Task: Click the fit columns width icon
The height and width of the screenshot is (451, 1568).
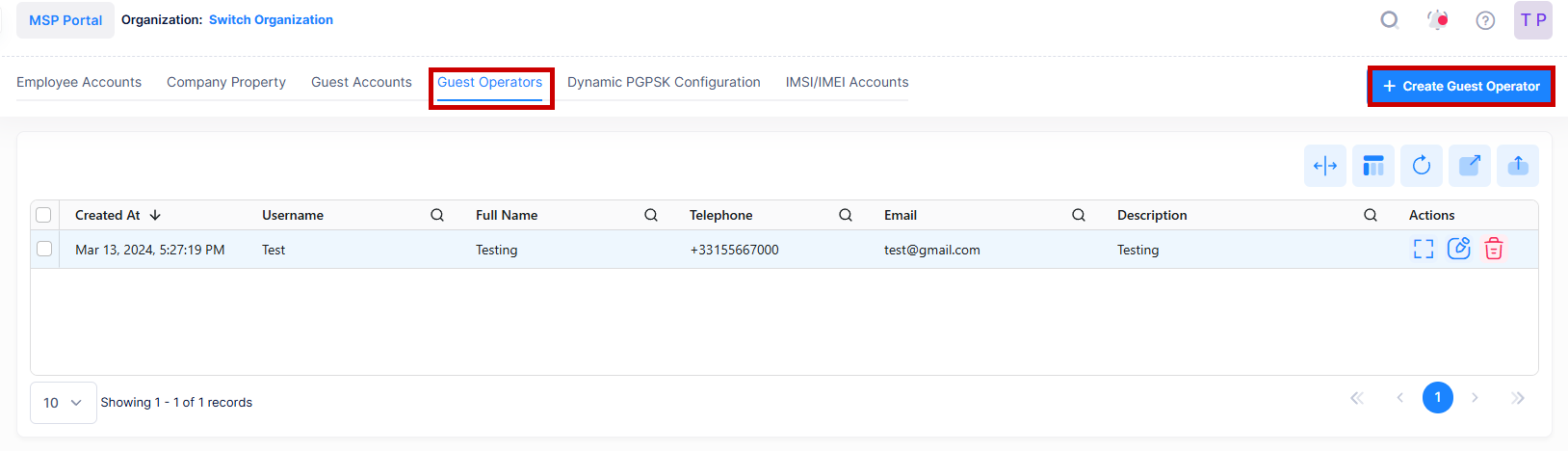Action: (1325, 166)
